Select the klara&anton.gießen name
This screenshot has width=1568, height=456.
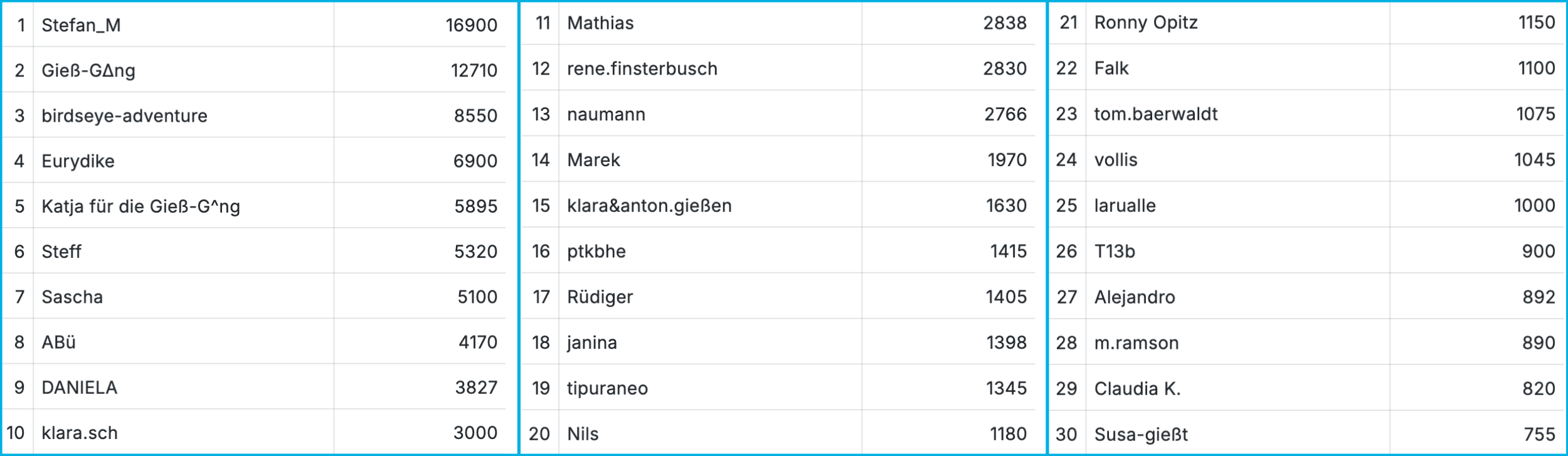[649, 206]
